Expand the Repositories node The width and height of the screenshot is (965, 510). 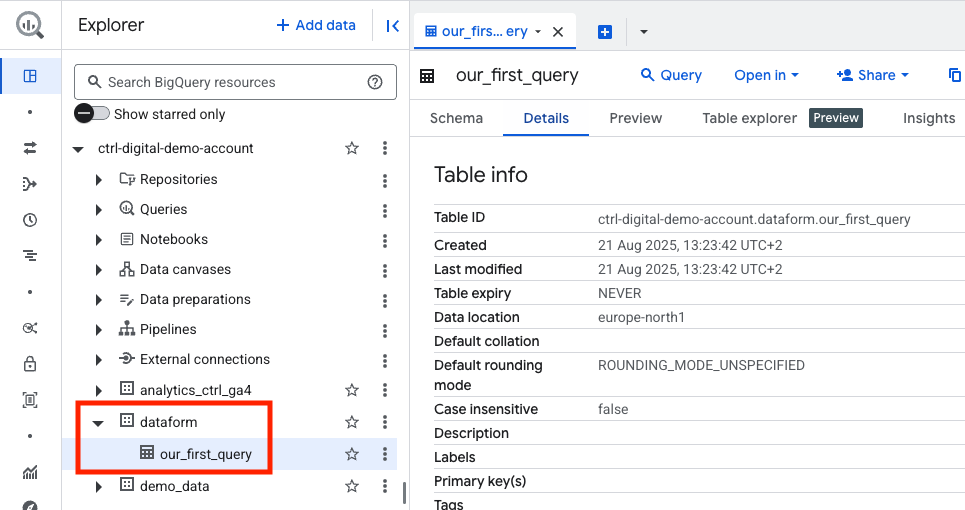click(x=98, y=180)
